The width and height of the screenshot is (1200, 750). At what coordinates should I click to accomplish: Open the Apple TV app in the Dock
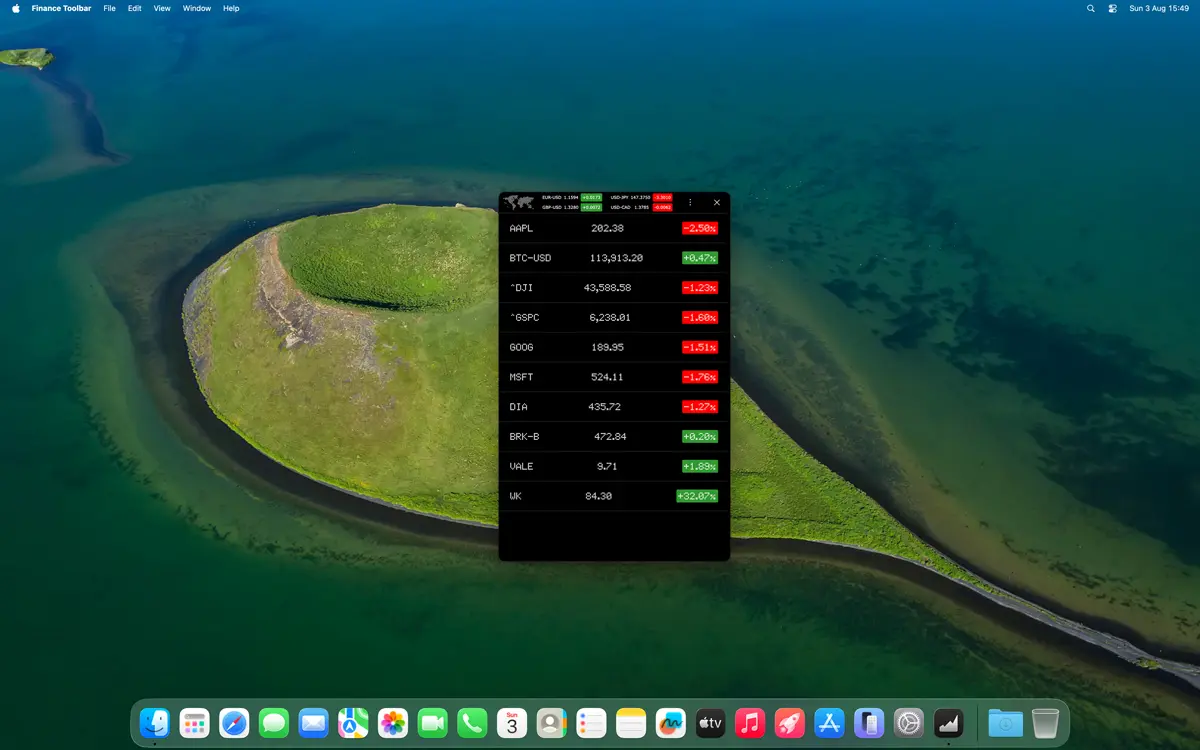[x=710, y=722]
